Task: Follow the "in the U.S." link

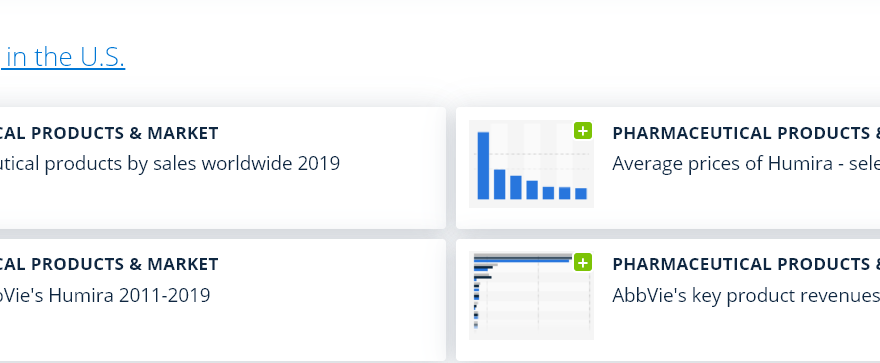Action: 63,57
